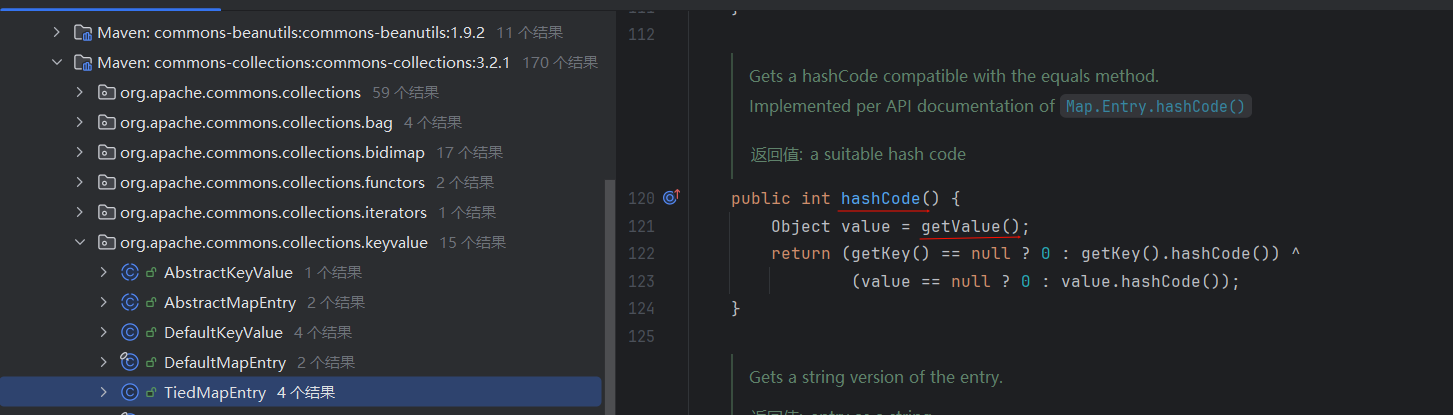This screenshot has height=415, width=1453.
Task: Collapse the org.apache.commons.collections.keyvalue package
Action: (80, 243)
